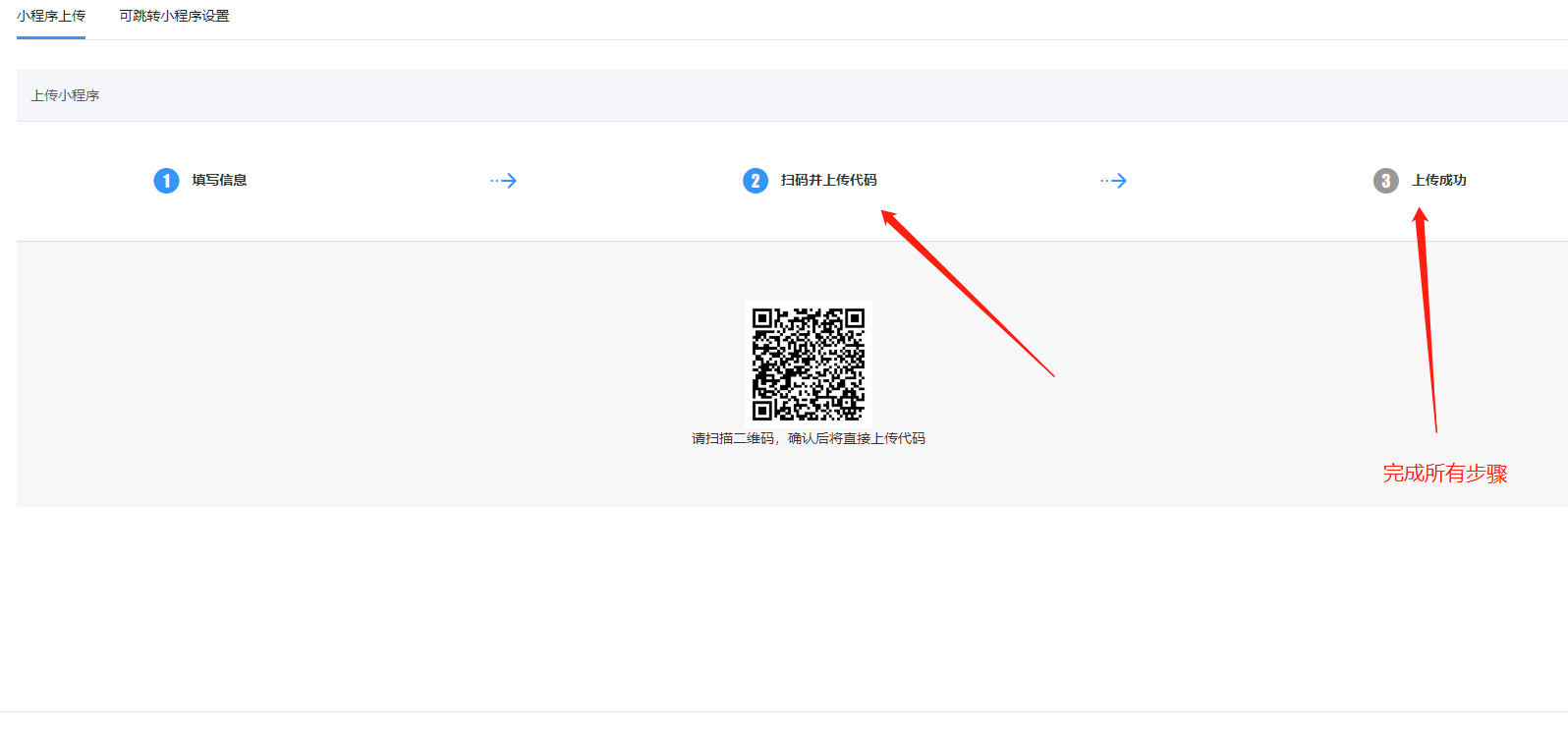Click the step 2 circle icon
The image size is (1568, 729).
click(755, 181)
